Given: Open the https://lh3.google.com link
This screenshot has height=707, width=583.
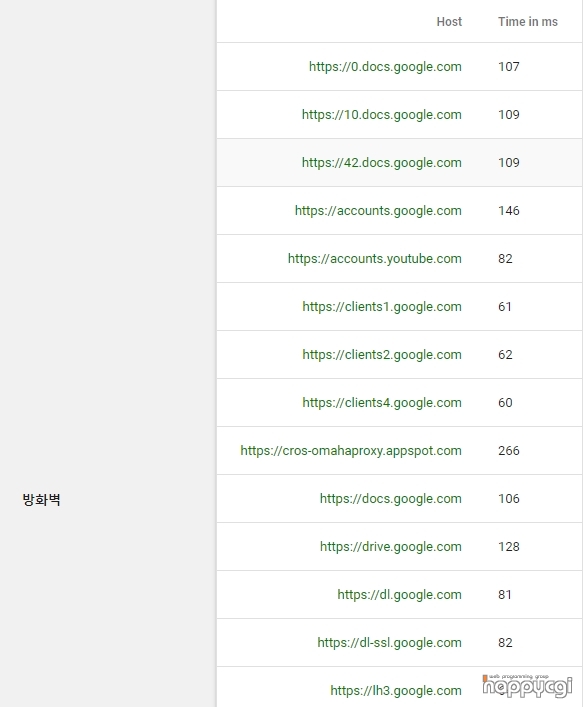Looking at the screenshot, I should coord(396,691).
